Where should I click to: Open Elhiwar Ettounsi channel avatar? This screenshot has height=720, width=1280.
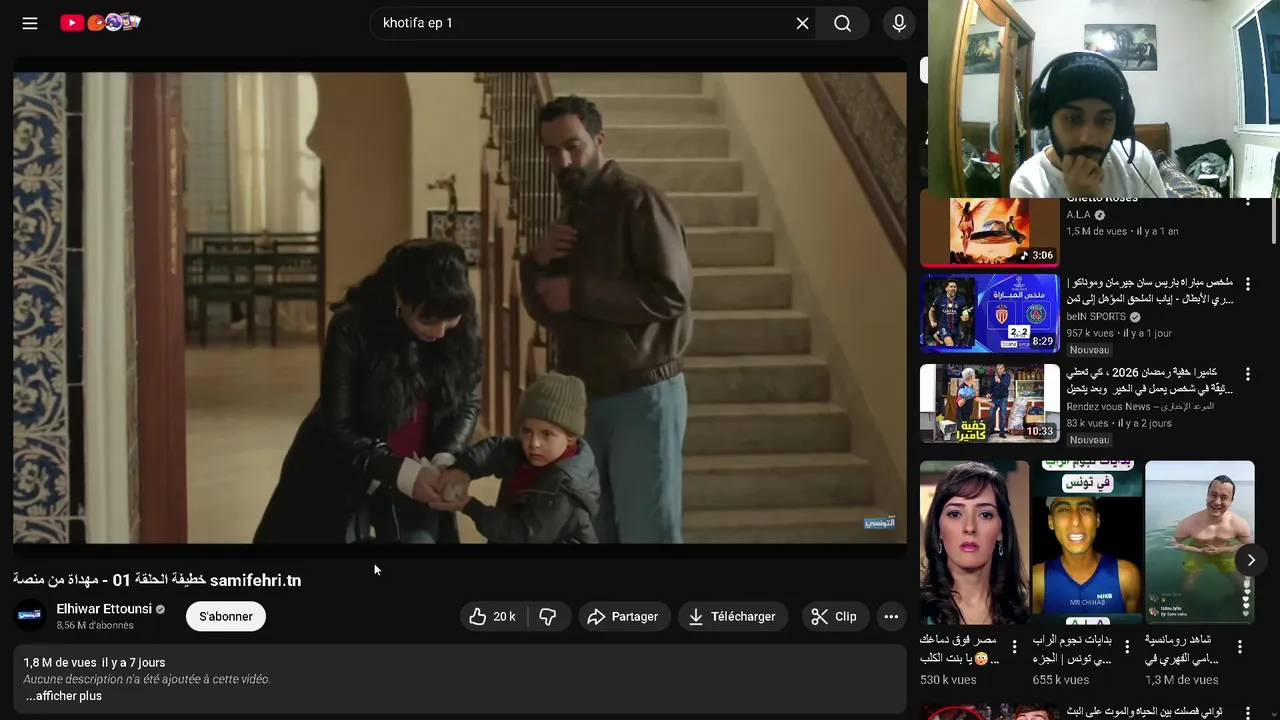[30, 616]
